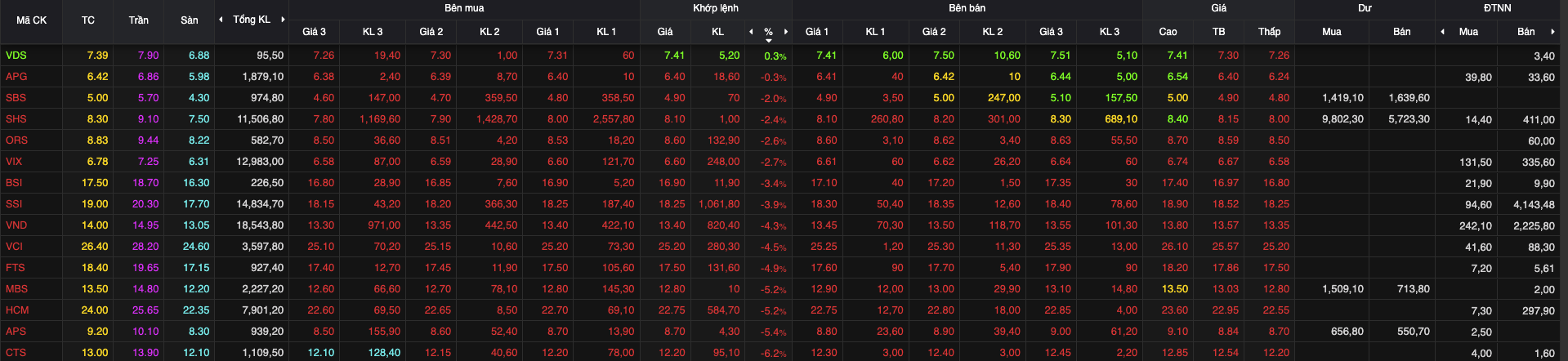This screenshot has width=1568, height=361.
Task: Select SHS total volume 11,506,80
Action: tap(260, 119)
